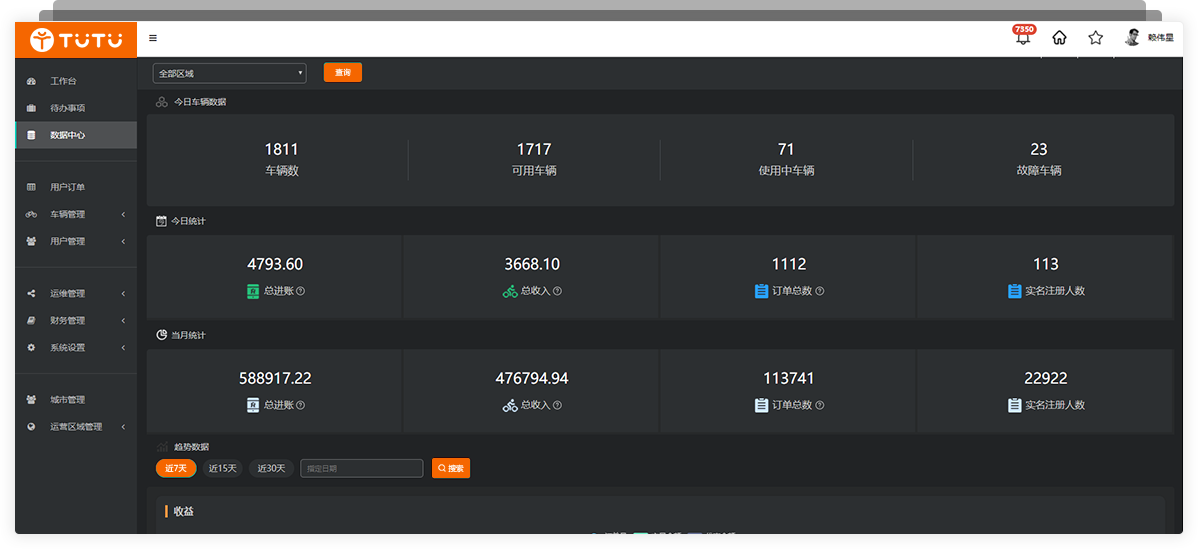This screenshot has width=1198, height=549.
Task: Click the orange 查询 button
Action: (x=342, y=72)
